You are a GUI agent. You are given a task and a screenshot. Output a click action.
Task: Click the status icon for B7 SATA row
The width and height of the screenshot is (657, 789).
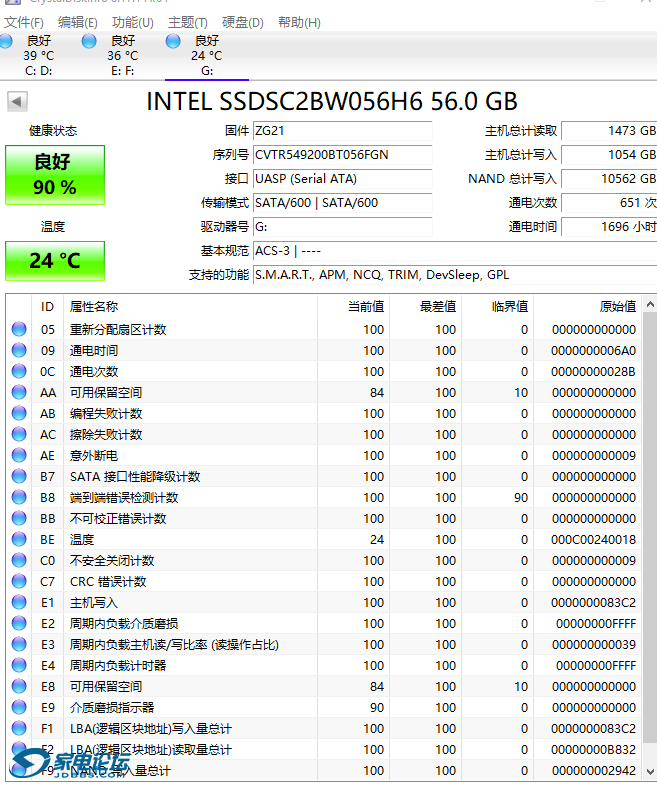[x=19, y=476]
